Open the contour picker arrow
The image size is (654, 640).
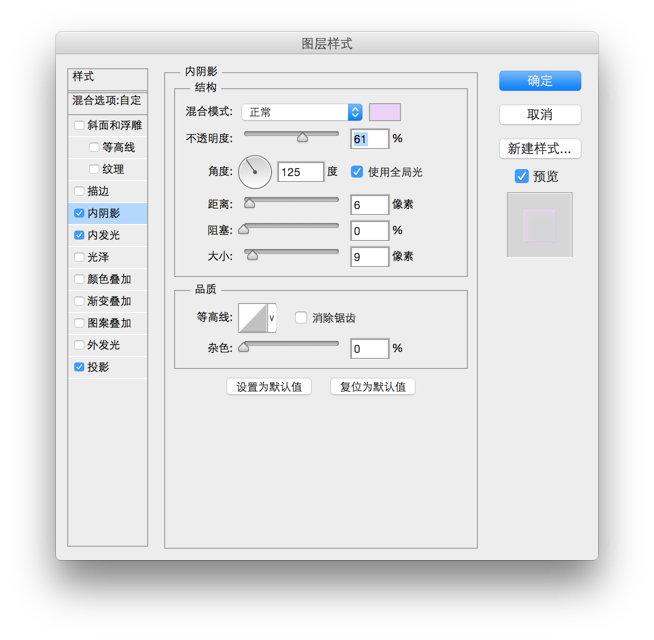tap(272, 318)
